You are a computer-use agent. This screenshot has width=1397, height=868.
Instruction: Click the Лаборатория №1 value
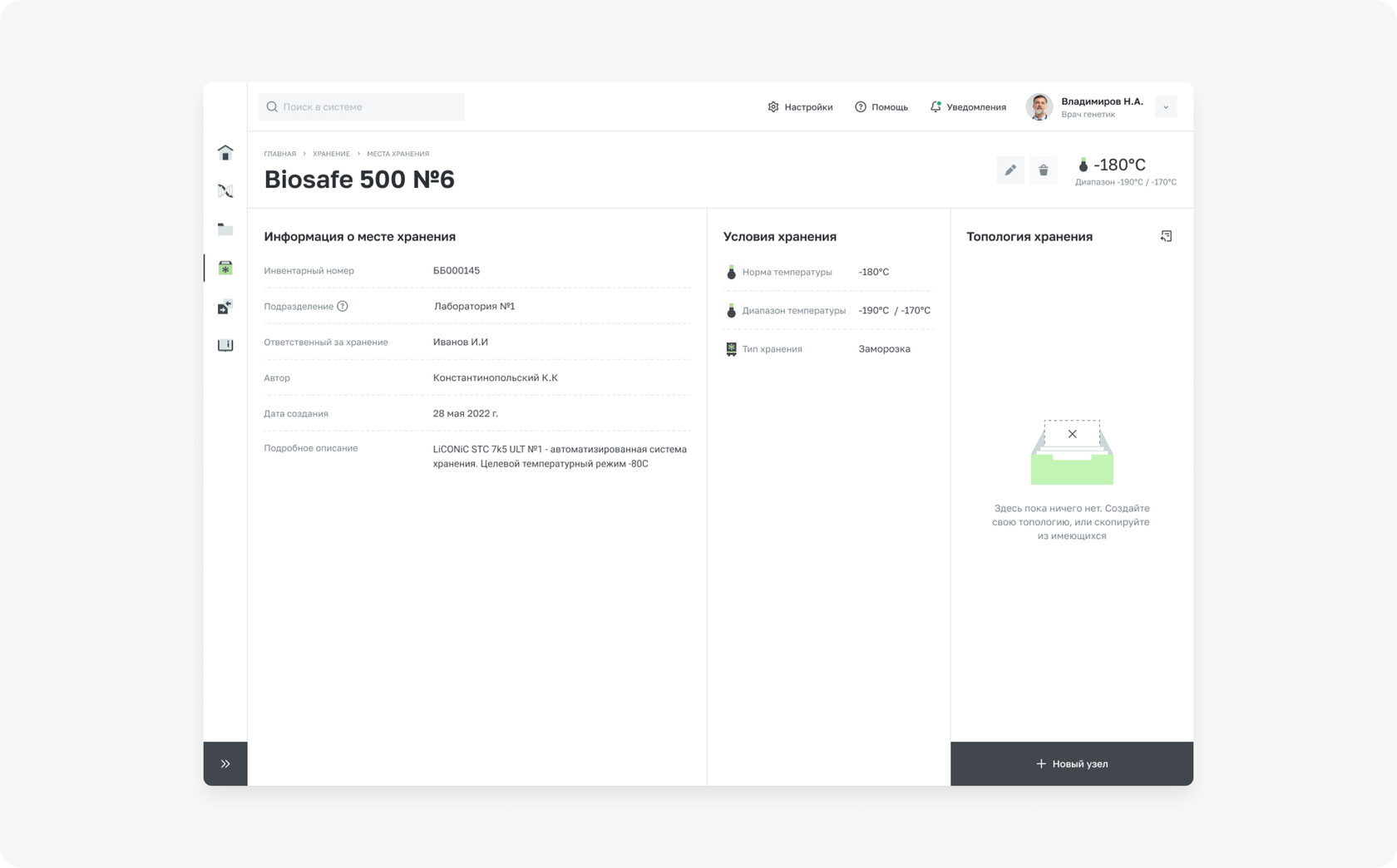coord(474,306)
